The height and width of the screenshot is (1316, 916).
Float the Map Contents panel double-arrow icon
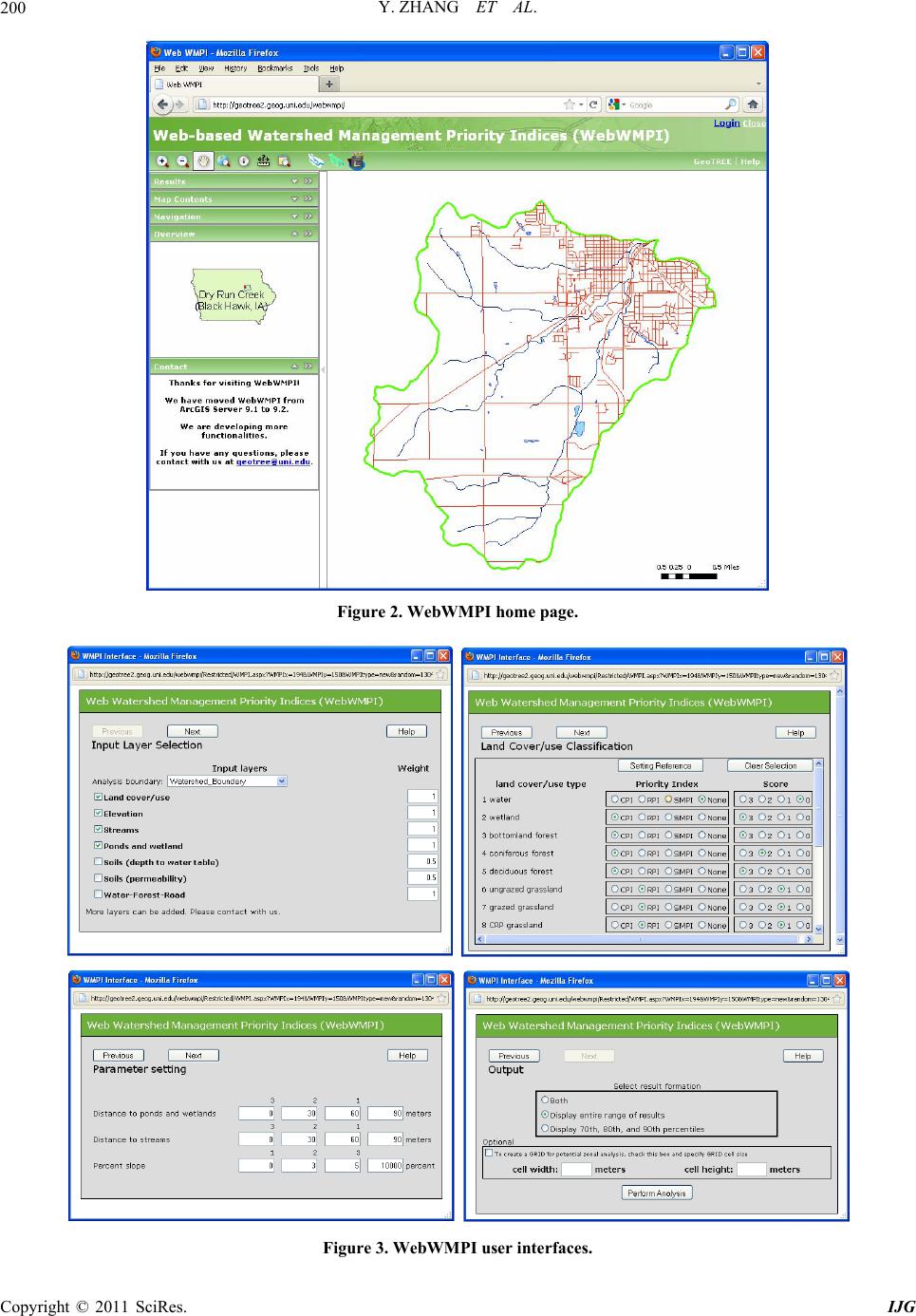click(308, 199)
